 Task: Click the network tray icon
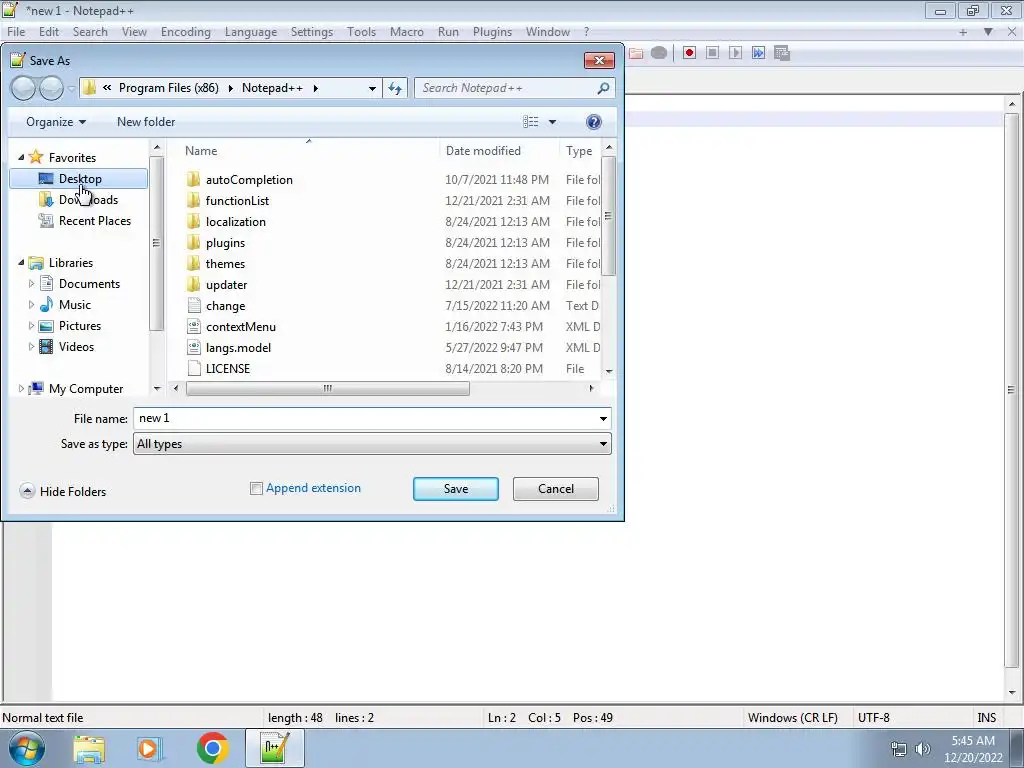pyautogui.click(x=899, y=749)
